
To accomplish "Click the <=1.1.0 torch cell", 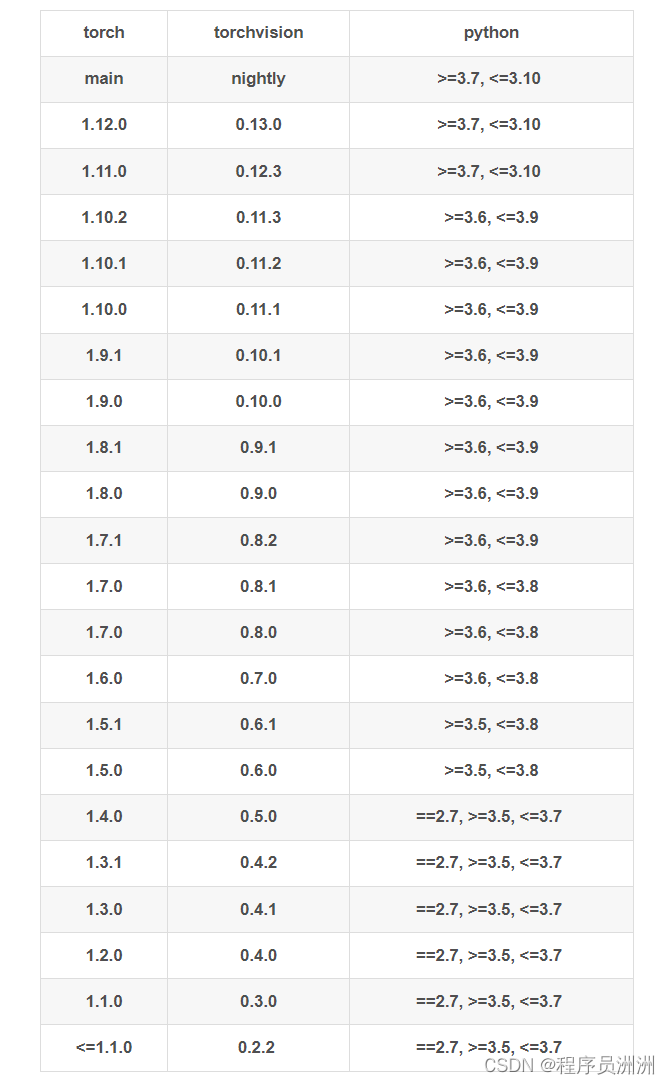I will tap(104, 1047).
